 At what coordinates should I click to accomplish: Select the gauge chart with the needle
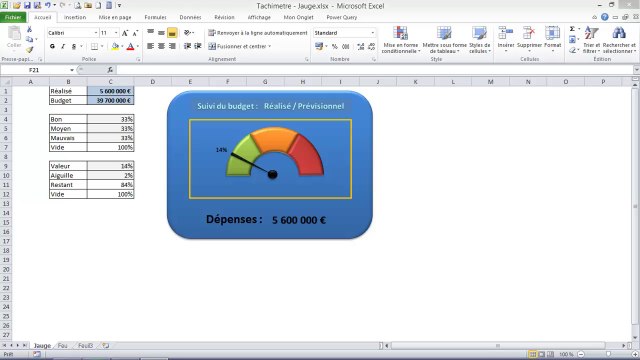point(270,159)
